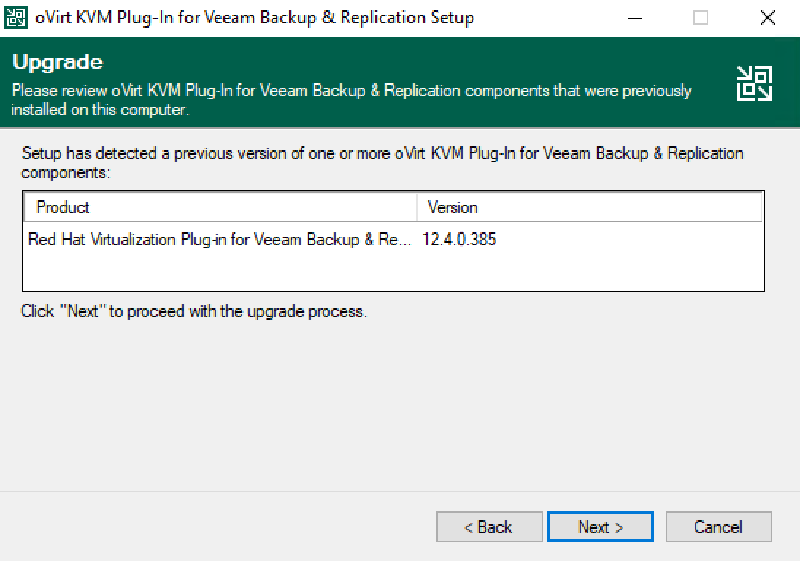Viewport: 800px width, 561px height.
Task: Minimize the setup window
Action: [635, 18]
